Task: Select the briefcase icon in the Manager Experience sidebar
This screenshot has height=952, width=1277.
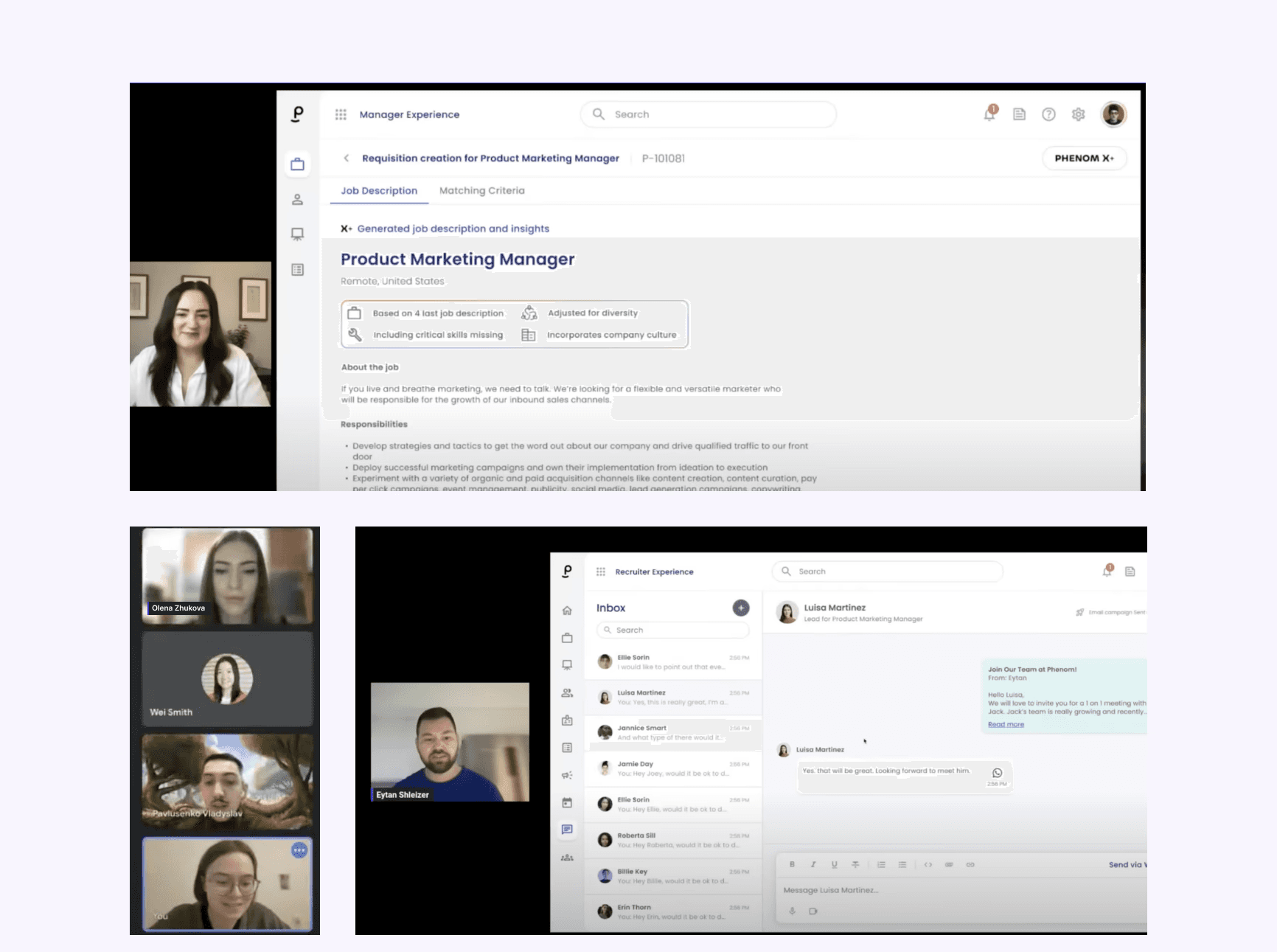Action: click(x=297, y=164)
